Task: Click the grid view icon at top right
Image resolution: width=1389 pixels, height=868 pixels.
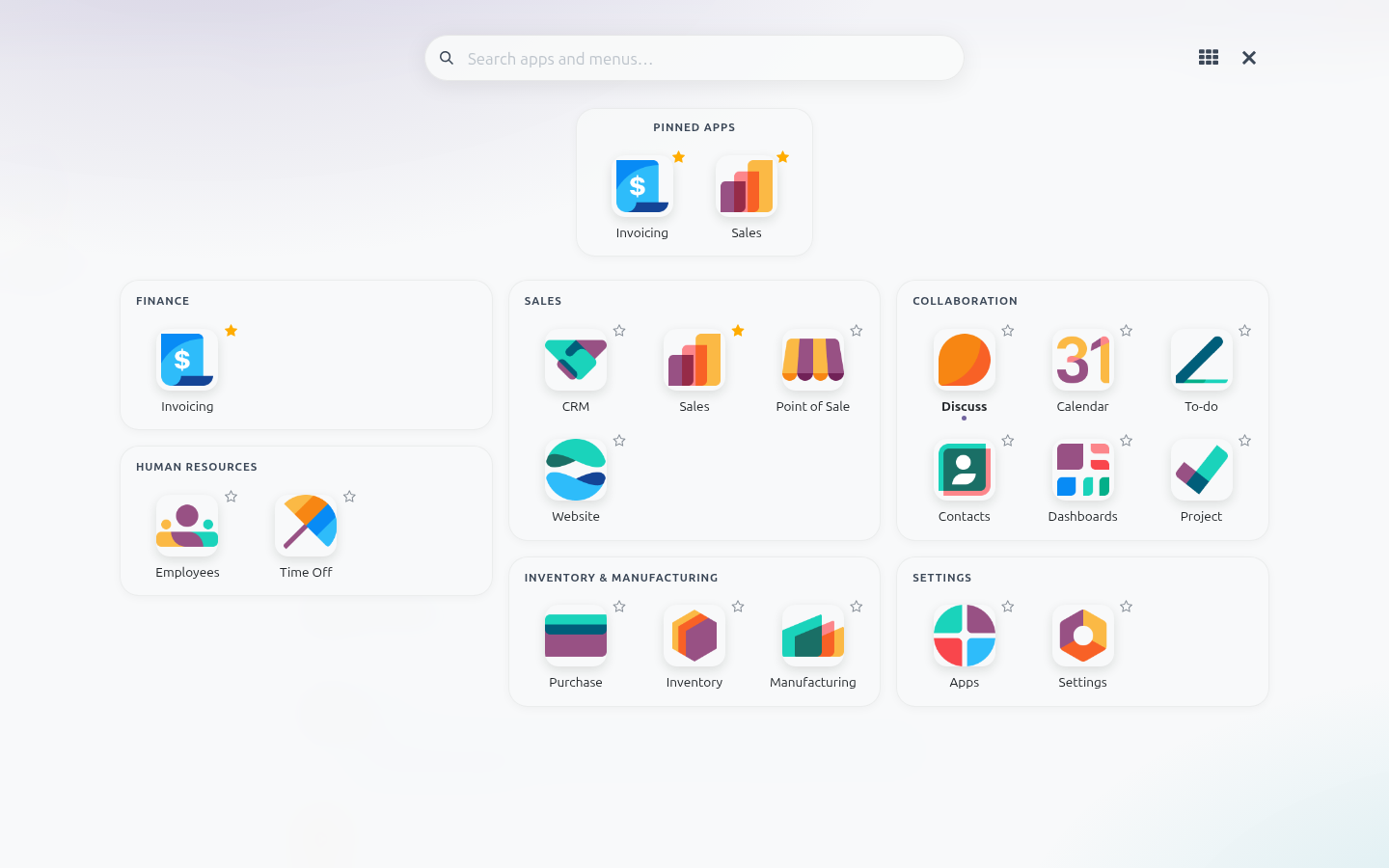Action: (x=1209, y=58)
